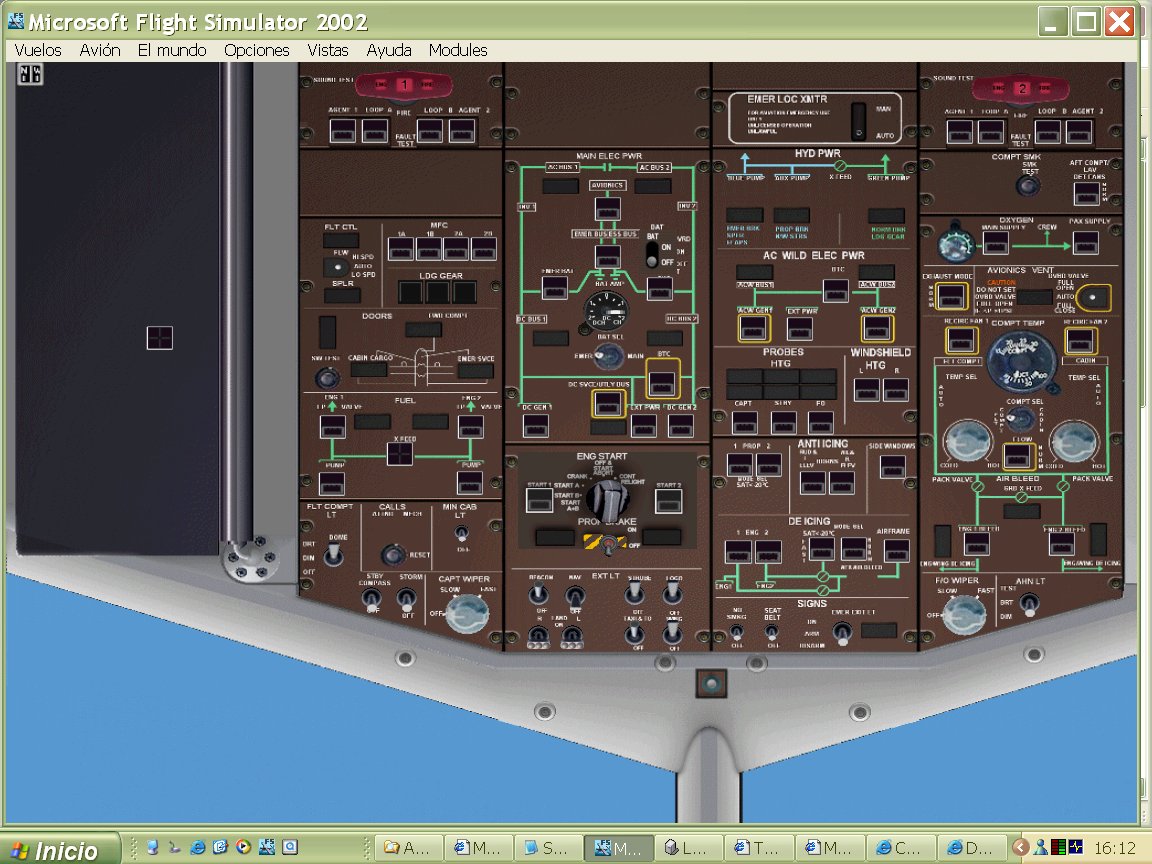Push the windshield HTG L button
The width and height of the screenshot is (1152, 864).
(867, 389)
